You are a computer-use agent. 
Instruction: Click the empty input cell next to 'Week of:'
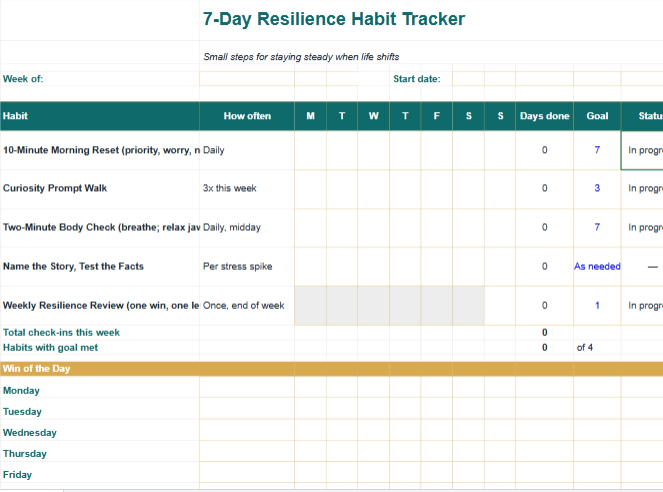coord(247,79)
